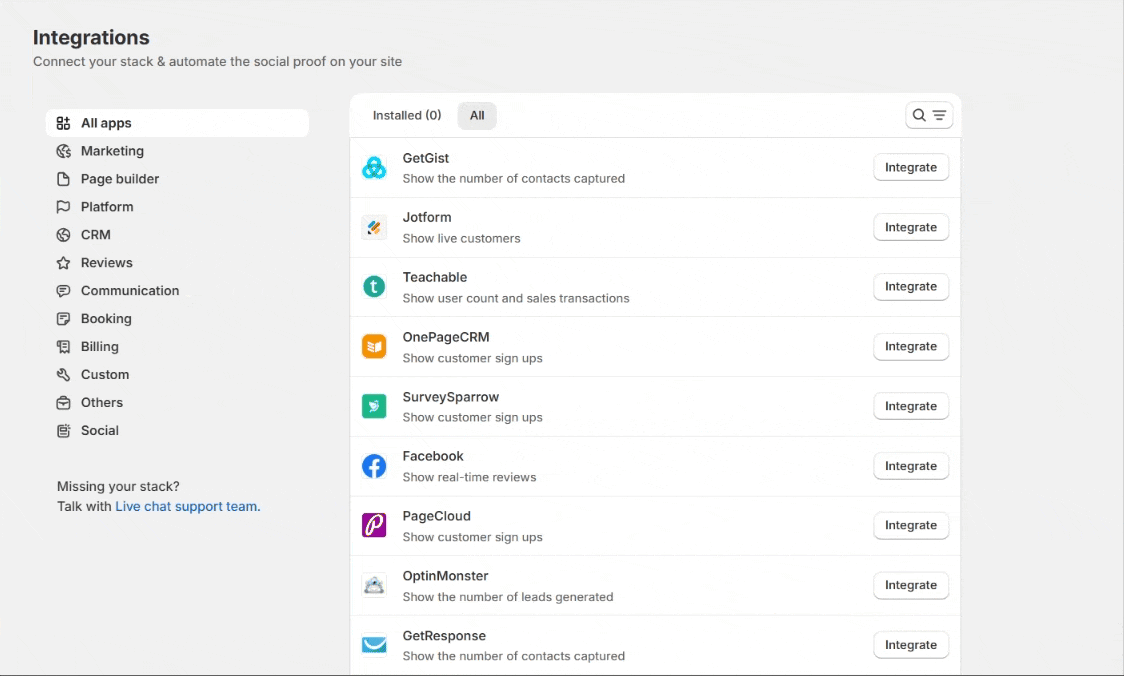Image resolution: width=1124 pixels, height=676 pixels.
Task: Click the GetGist logo icon
Action: 373,168
